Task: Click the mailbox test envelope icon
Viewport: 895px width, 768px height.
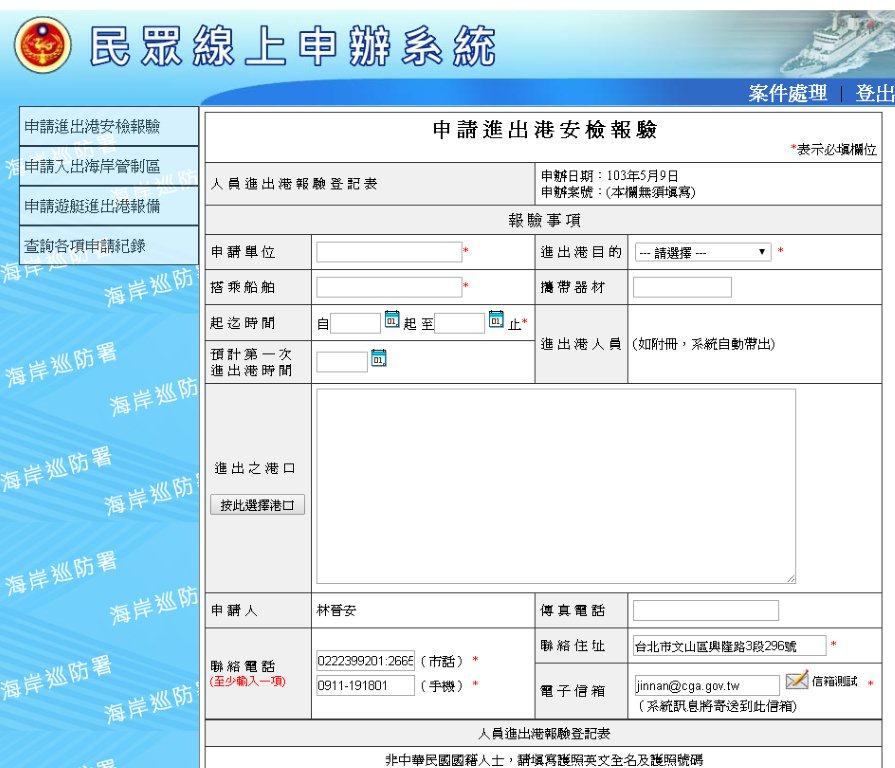Action: [796, 682]
